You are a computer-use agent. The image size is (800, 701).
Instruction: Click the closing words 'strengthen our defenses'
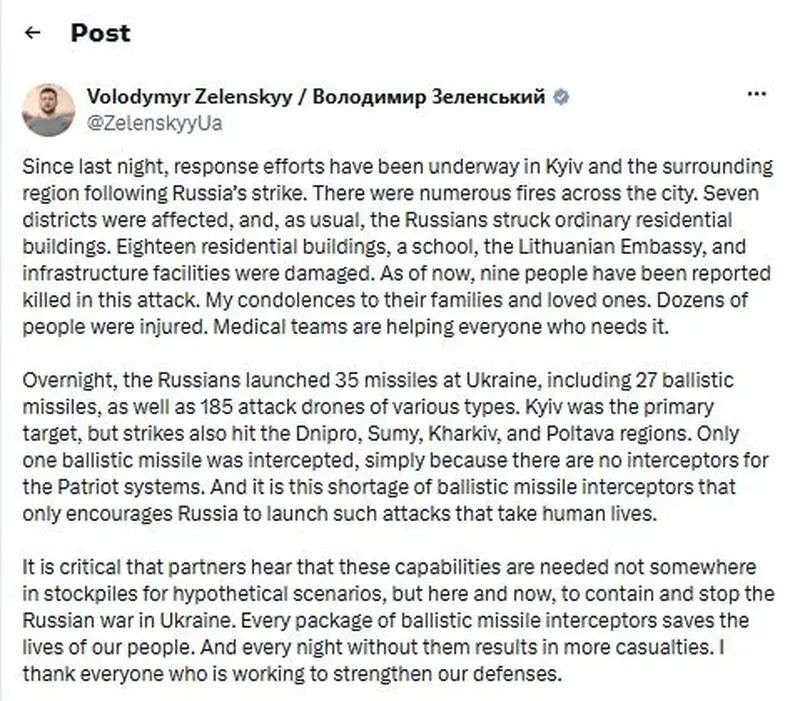point(446,673)
